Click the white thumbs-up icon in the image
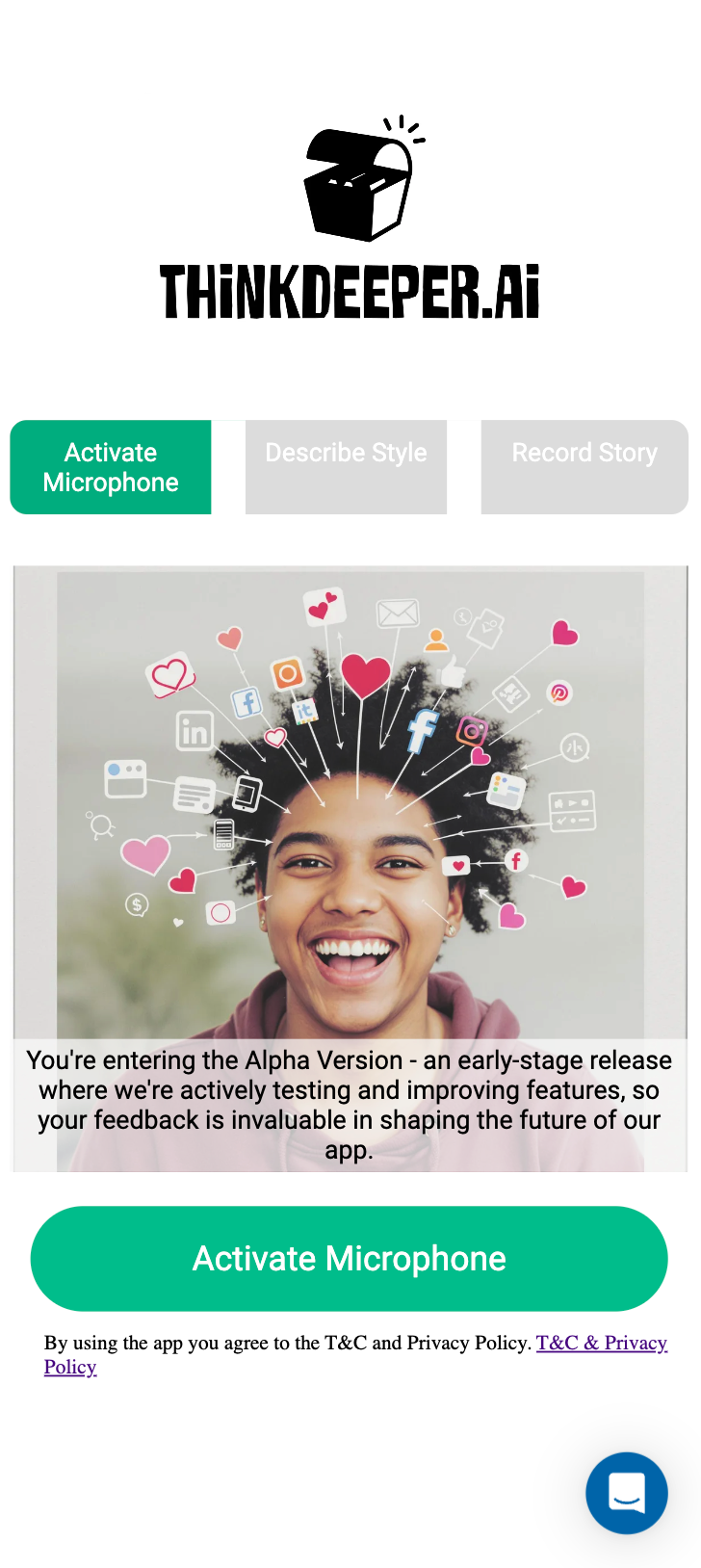 [x=451, y=671]
